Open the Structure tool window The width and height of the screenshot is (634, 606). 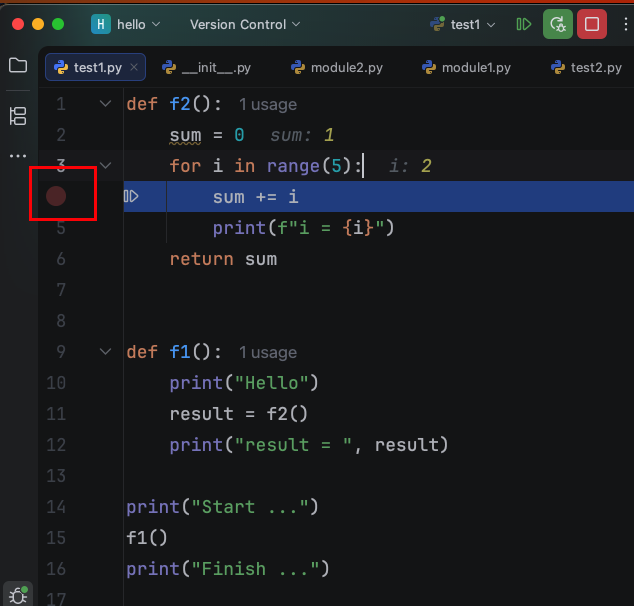(18, 116)
